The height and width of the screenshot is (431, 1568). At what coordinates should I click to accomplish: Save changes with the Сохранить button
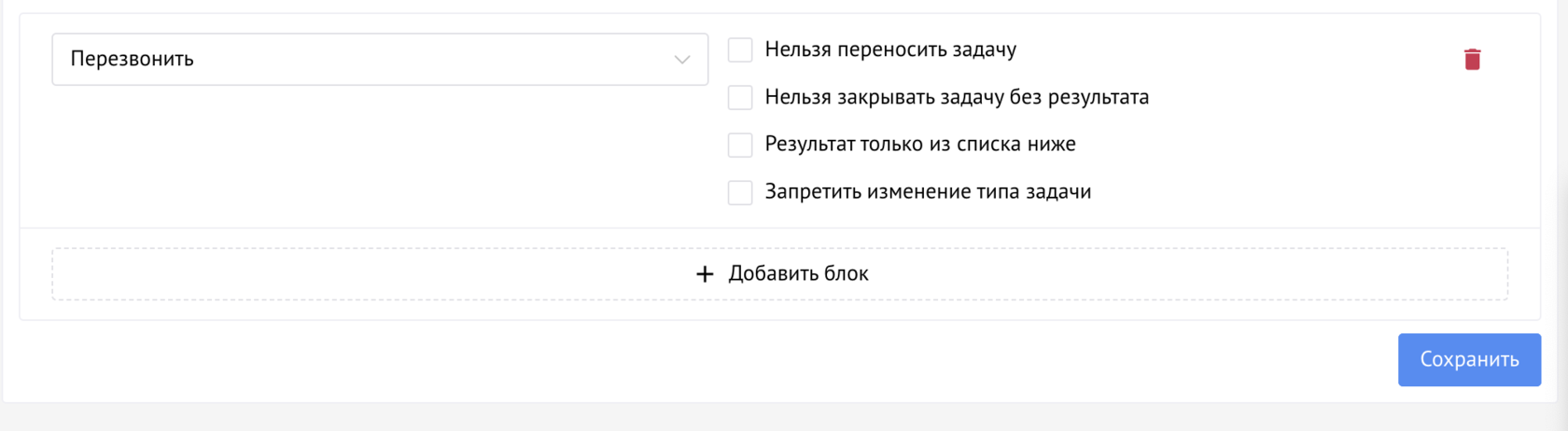pos(1469,360)
